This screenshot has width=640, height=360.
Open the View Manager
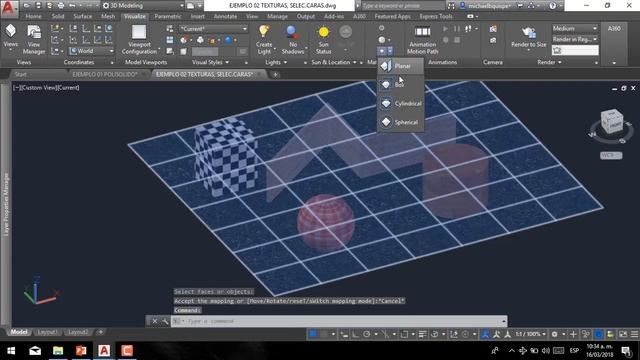click(34, 39)
